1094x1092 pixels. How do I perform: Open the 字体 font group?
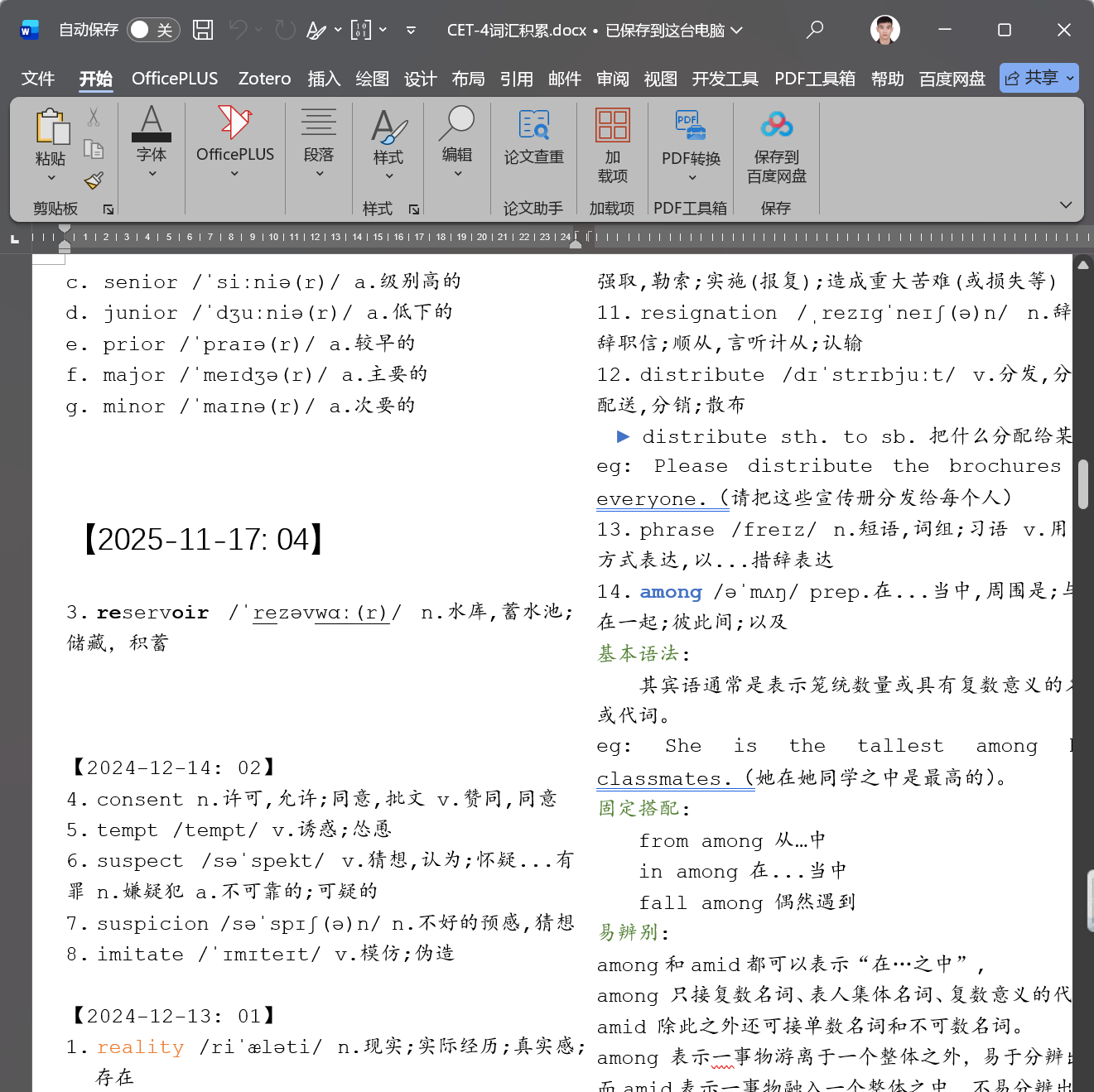152,141
